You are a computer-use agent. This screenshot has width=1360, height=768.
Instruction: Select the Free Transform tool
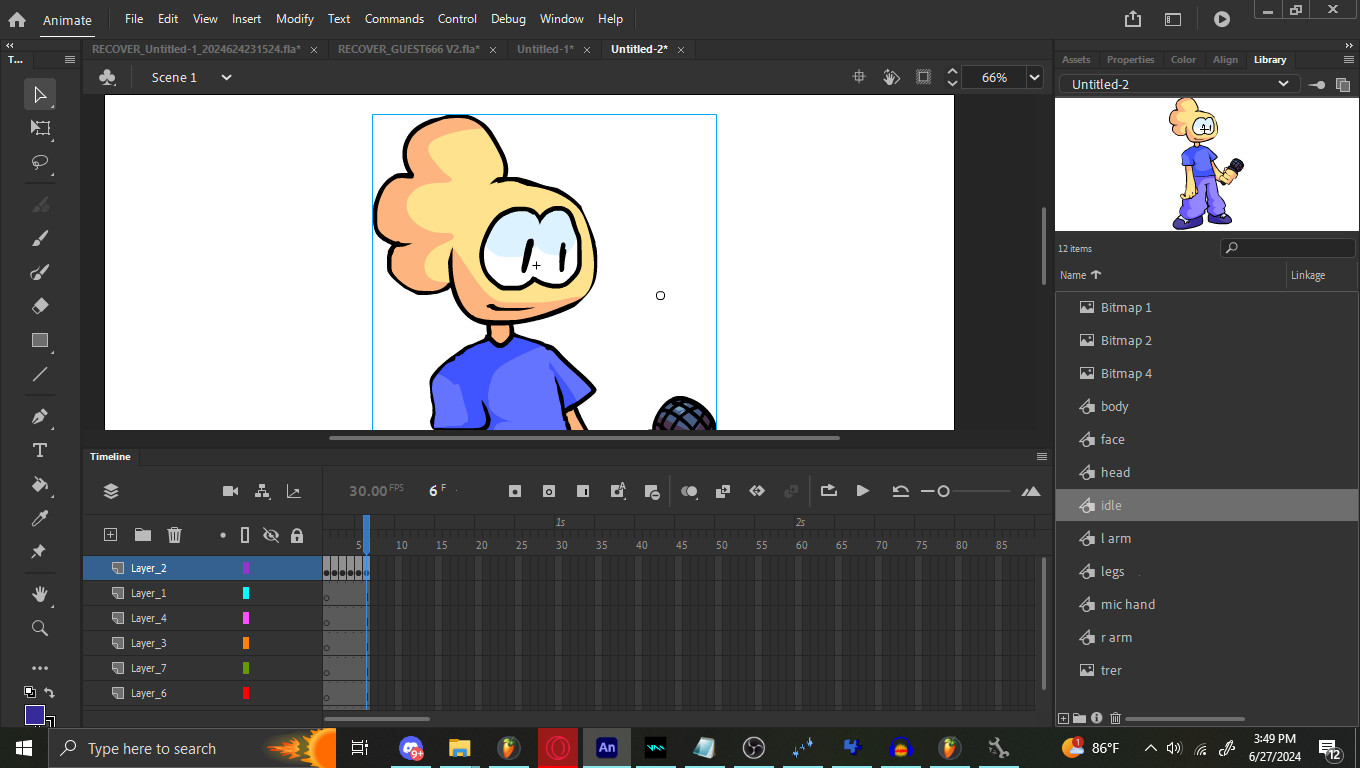(x=40, y=128)
